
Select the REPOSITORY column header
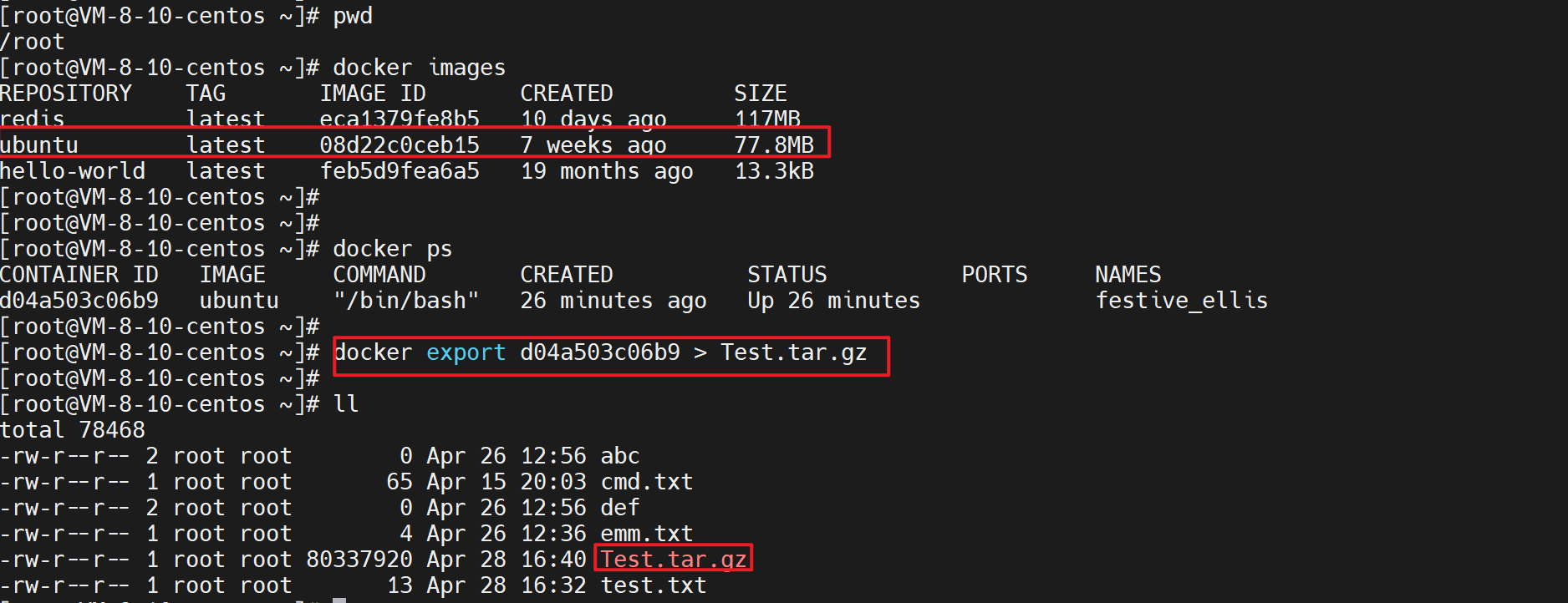[x=66, y=94]
